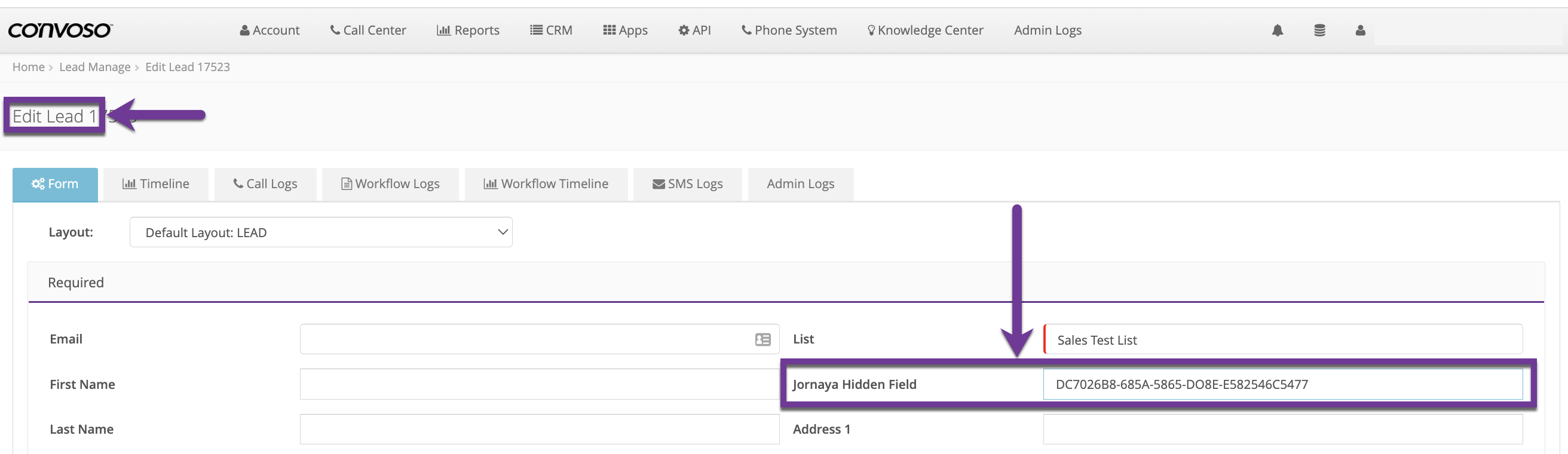Click the Jornaya Hidden Field input
This screenshot has height=454, width=1568.
[1282, 385]
